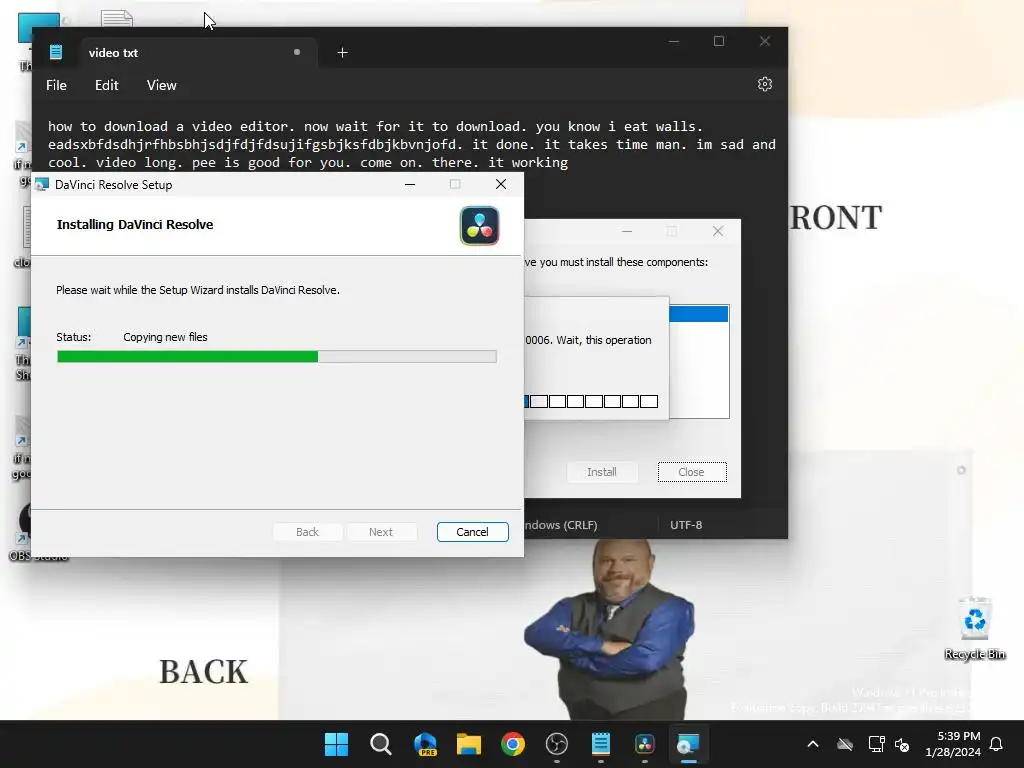1024x768 pixels.
Task: Click the green installation progress bar
Action: point(277,357)
